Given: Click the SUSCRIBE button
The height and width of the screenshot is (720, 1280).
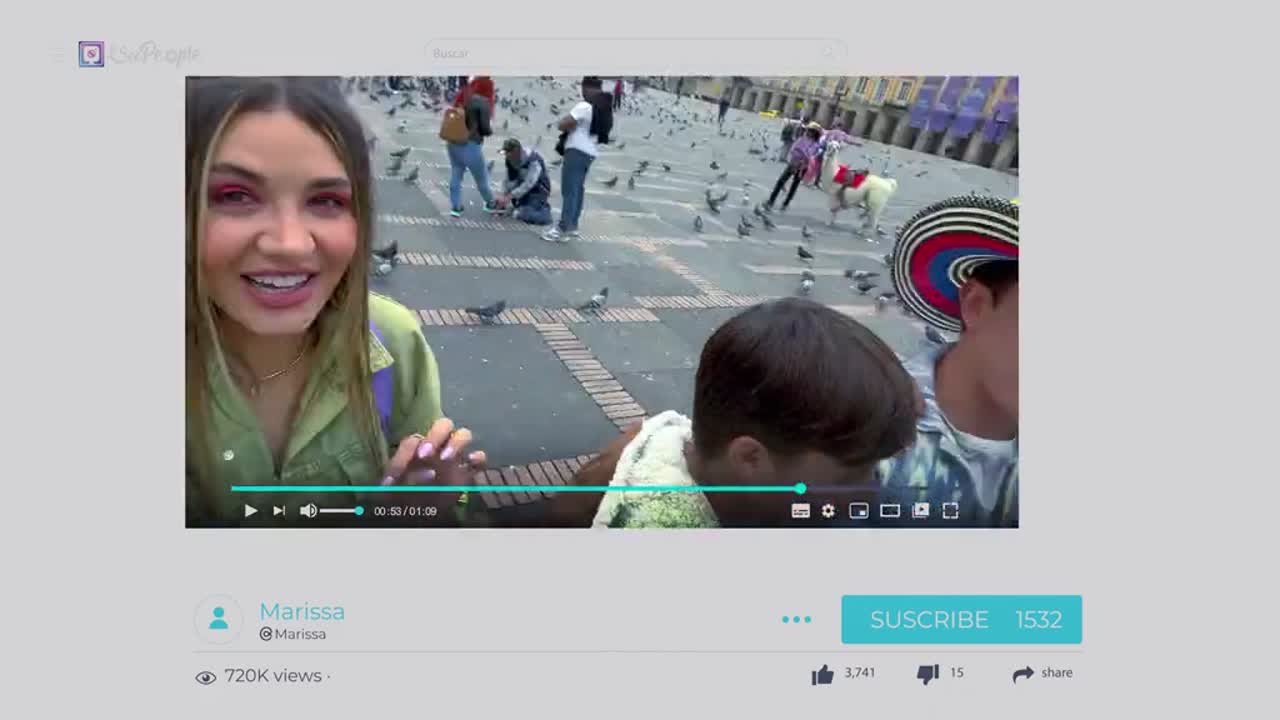Looking at the screenshot, I should 961,620.
